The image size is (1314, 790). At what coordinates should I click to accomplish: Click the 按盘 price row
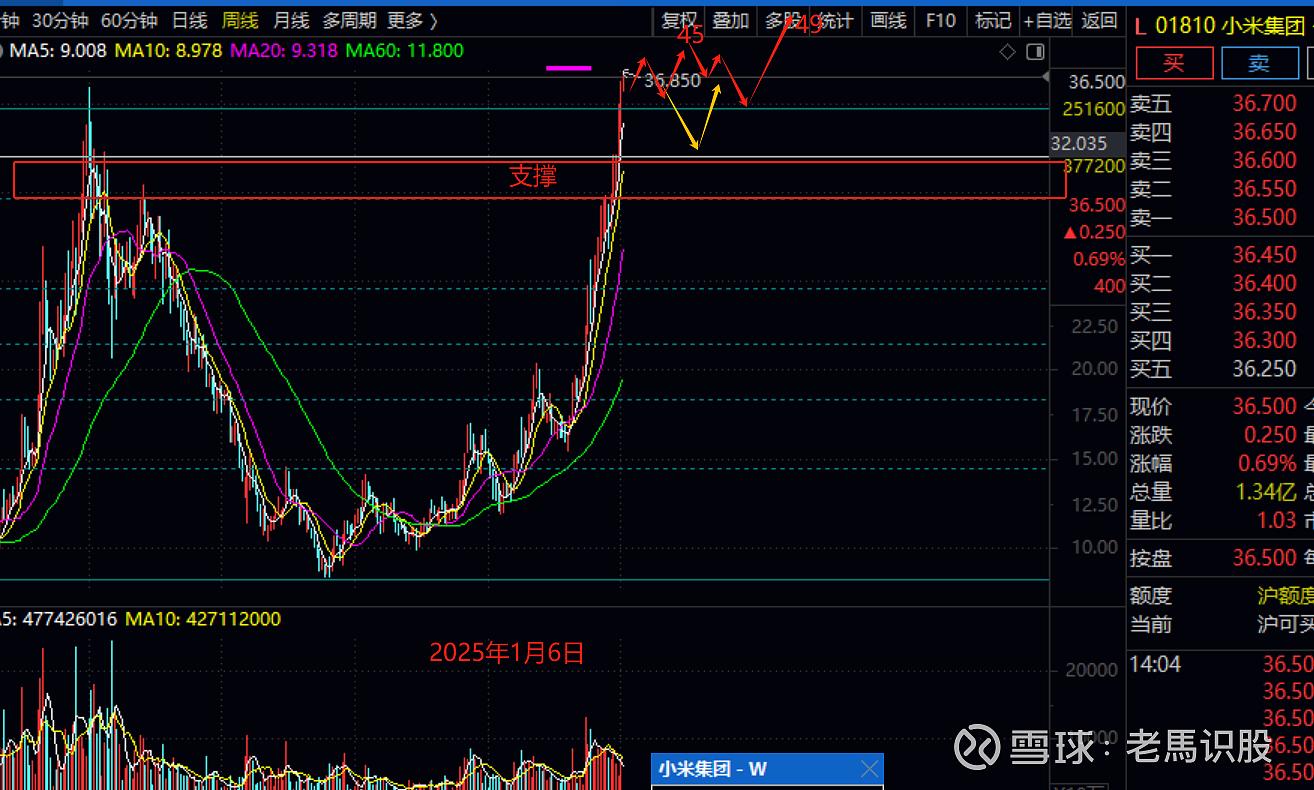(x=1220, y=558)
